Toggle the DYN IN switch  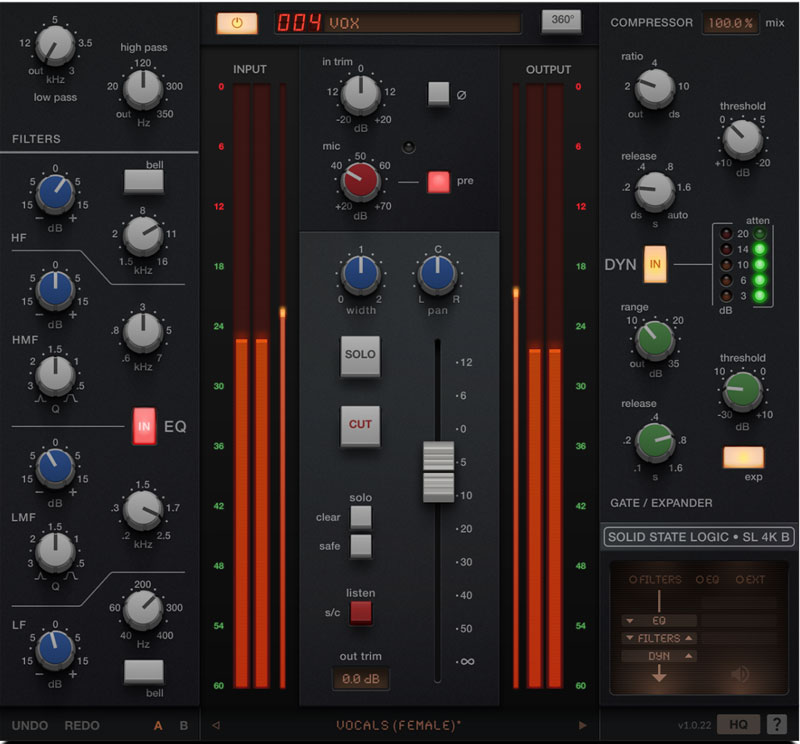(x=655, y=264)
